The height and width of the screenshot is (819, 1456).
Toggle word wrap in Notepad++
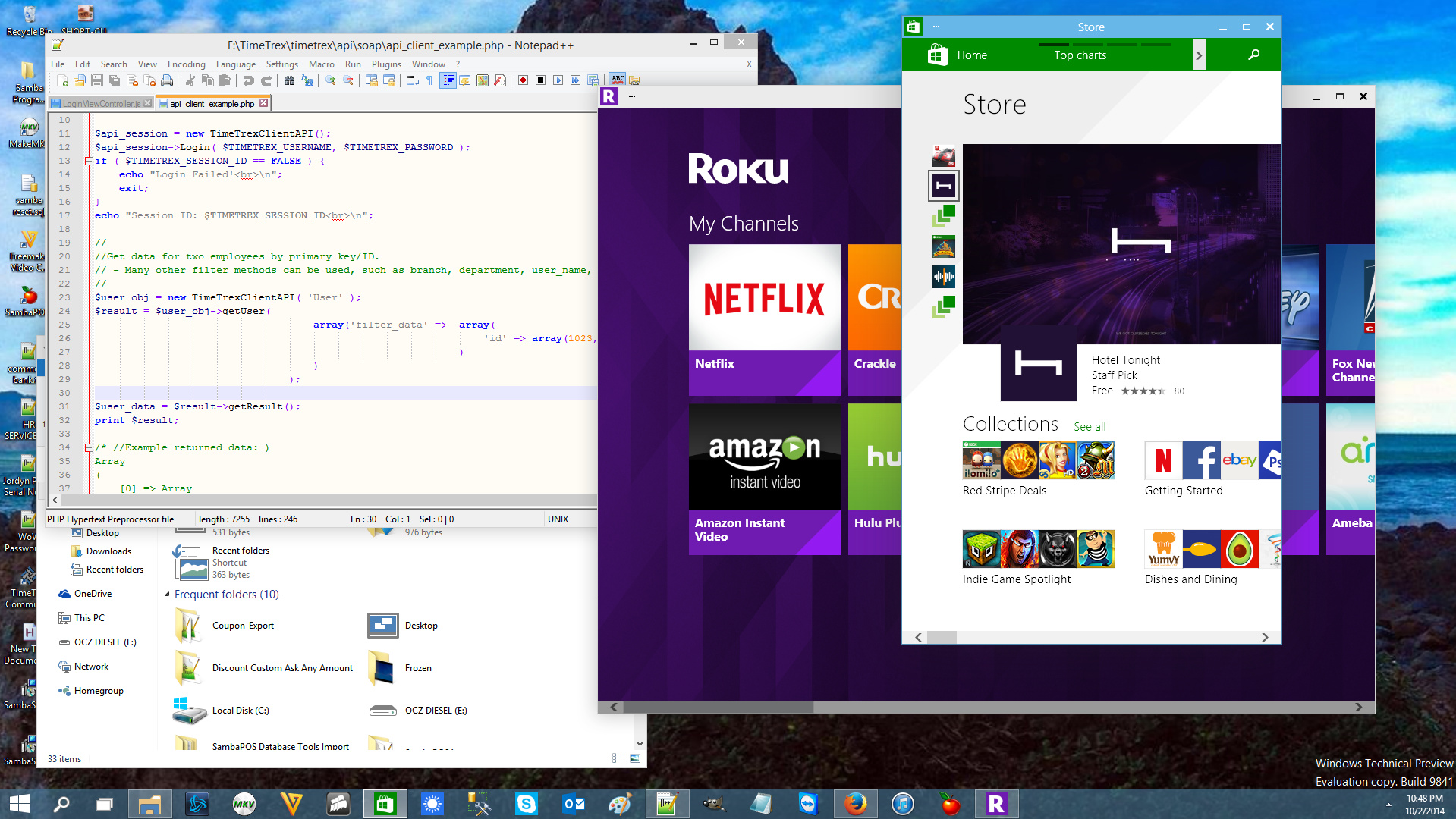(x=412, y=80)
